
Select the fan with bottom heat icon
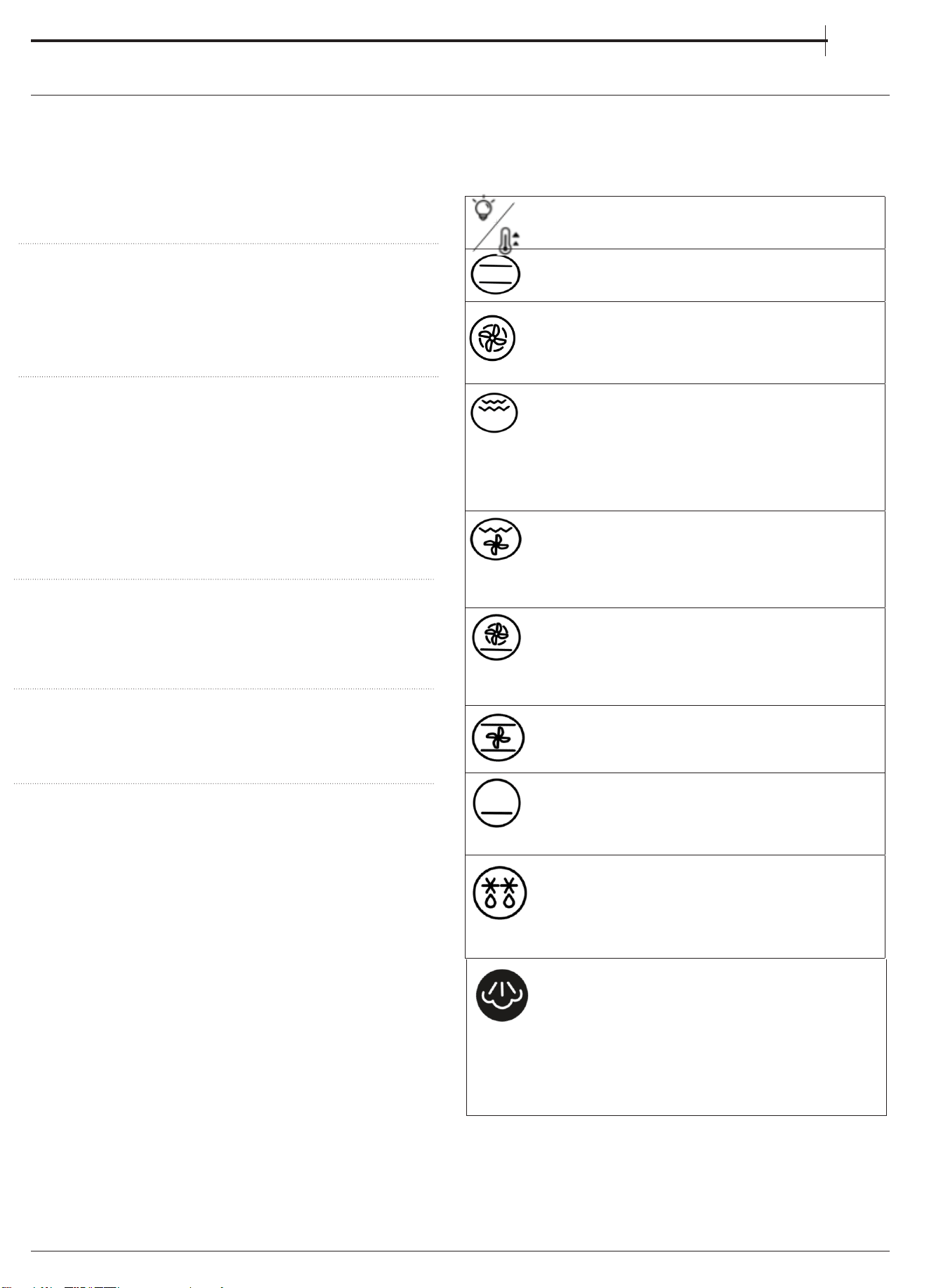tap(496, 638)
